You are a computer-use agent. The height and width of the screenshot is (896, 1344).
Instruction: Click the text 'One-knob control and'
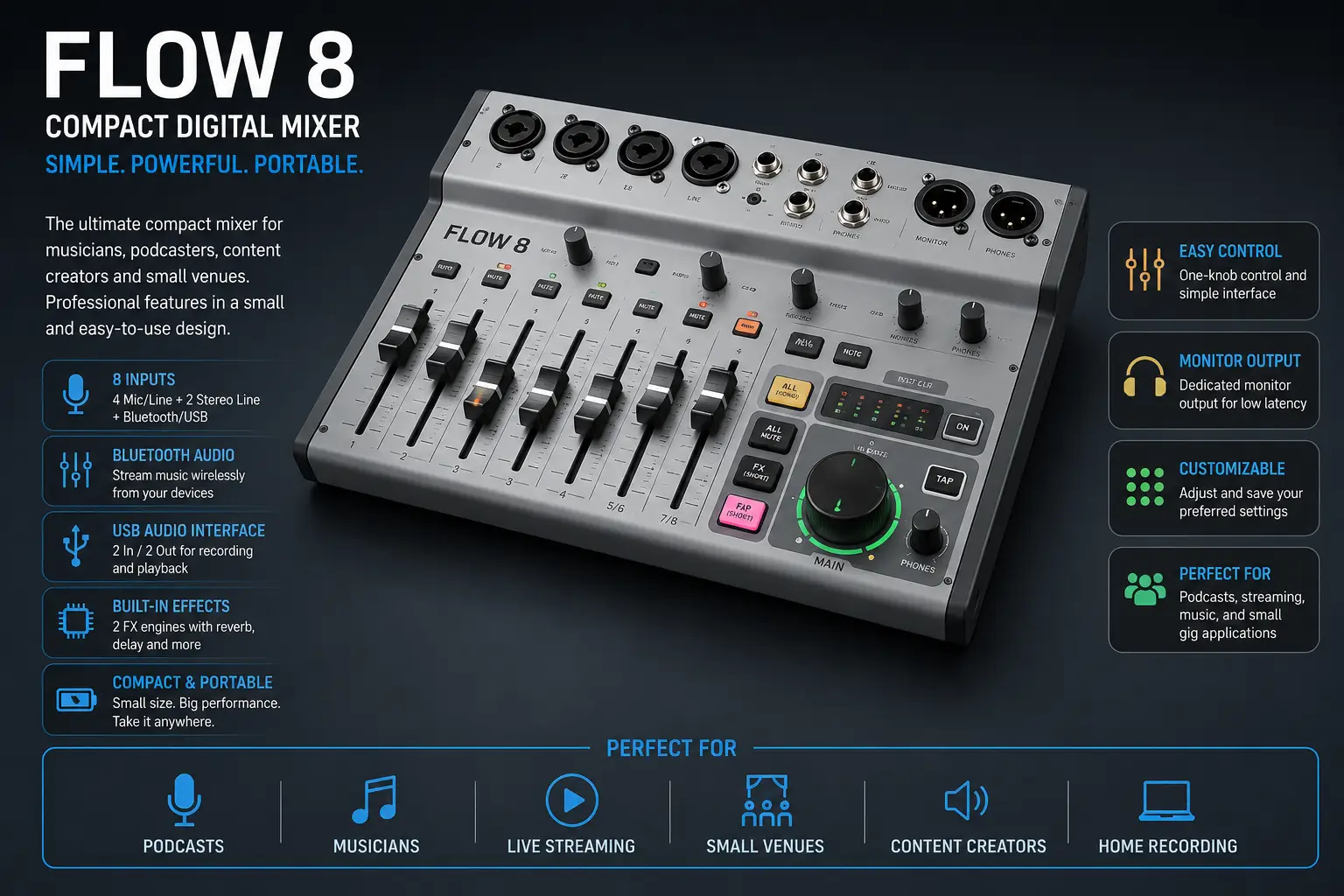pos(1242,275)
